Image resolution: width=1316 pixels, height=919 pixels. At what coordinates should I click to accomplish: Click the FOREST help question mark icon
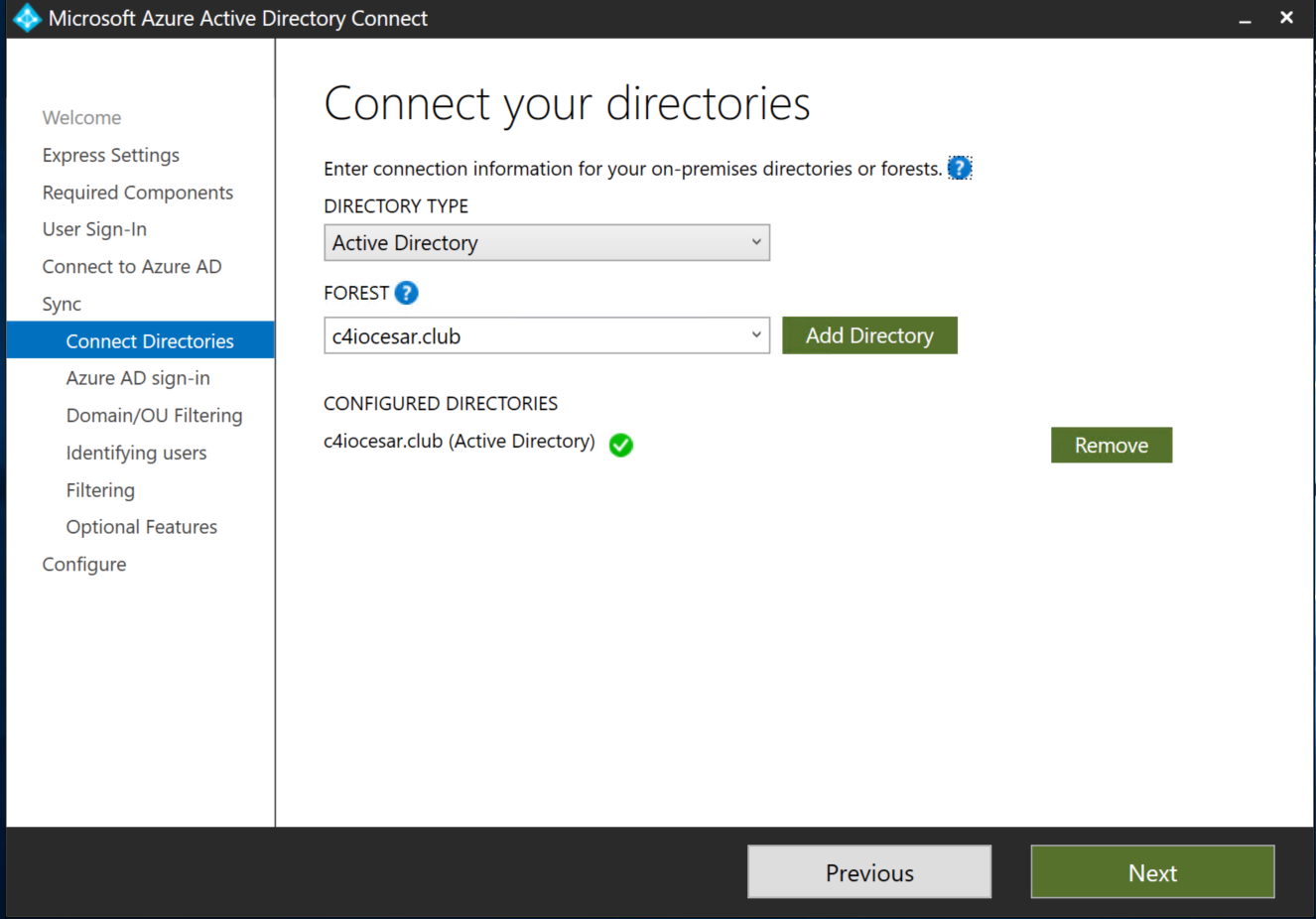(x=406, y=293)
